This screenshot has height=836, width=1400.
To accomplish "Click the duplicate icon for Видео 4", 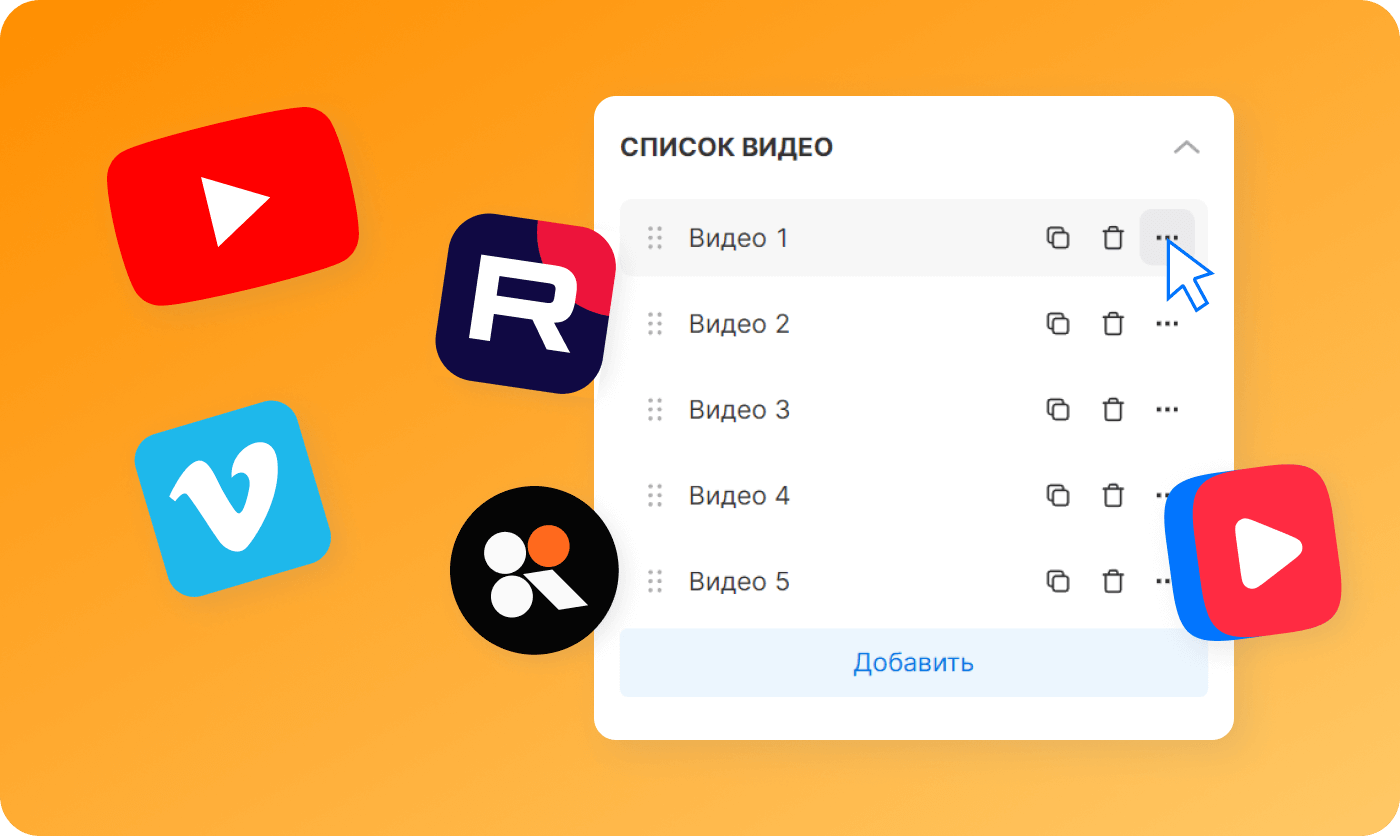I will pyautogui.click(x=1058, y=495).
